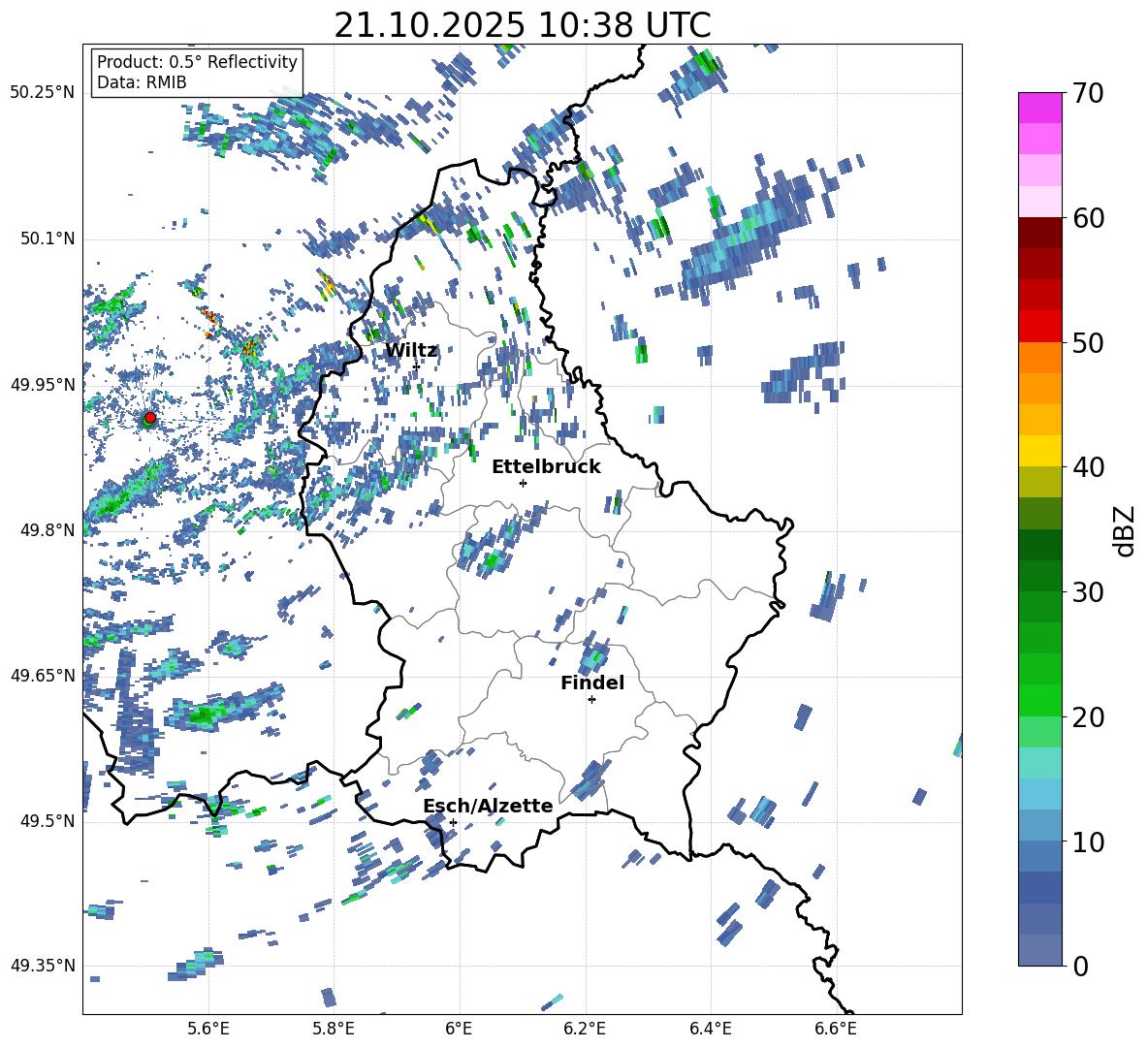Click the dBZ colorbar axis label
The height and width of the screenshot is (1048, 1148).
(x=1126, y=530)
